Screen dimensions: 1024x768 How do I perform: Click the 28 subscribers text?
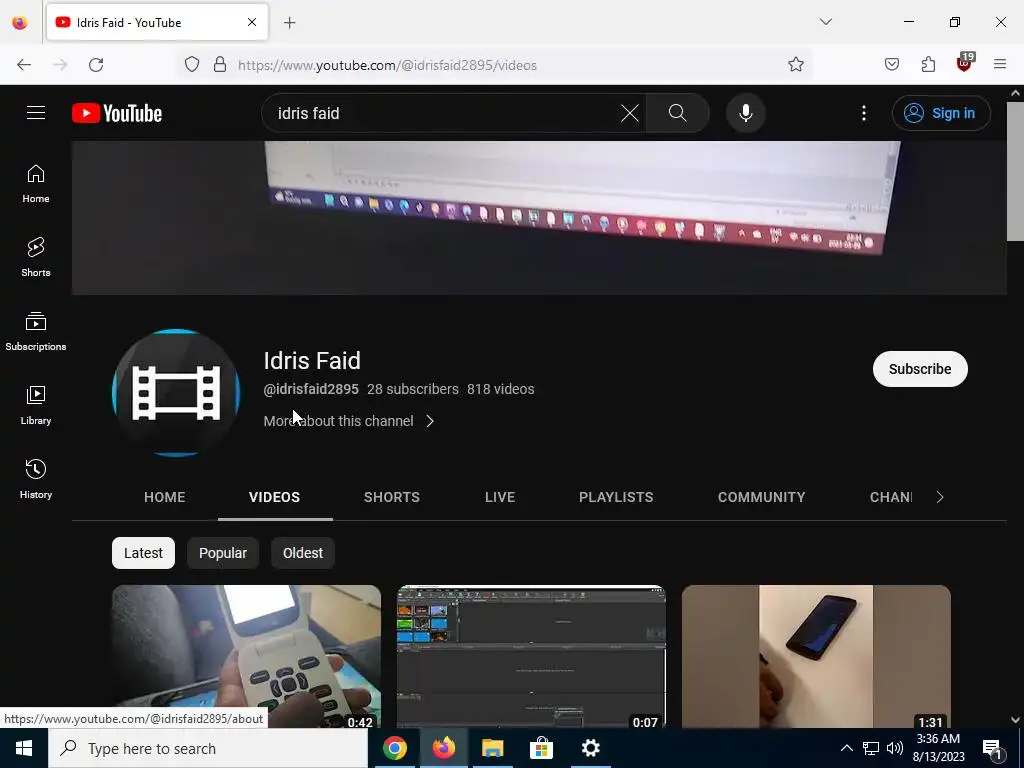[x=413, y=389]
